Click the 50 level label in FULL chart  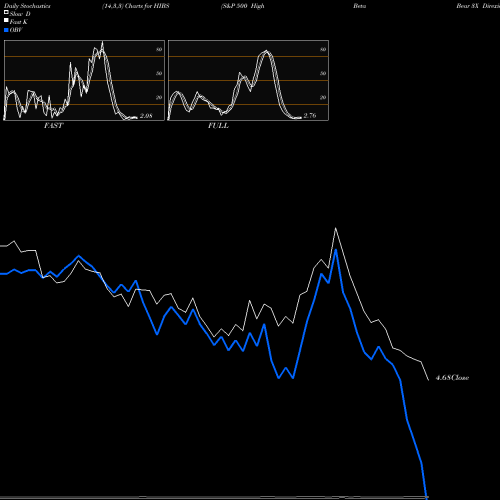point(323,73)
